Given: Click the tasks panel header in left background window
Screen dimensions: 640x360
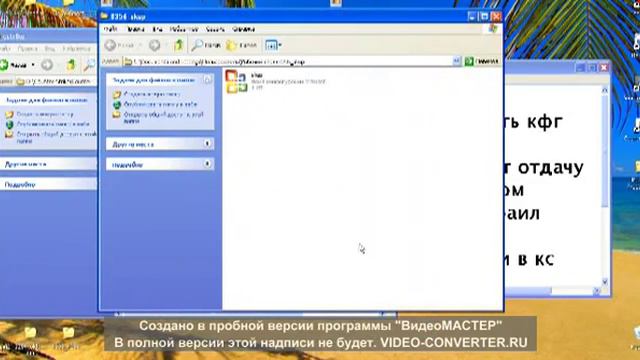Looking at the screenshot, I should click(48, 100).
